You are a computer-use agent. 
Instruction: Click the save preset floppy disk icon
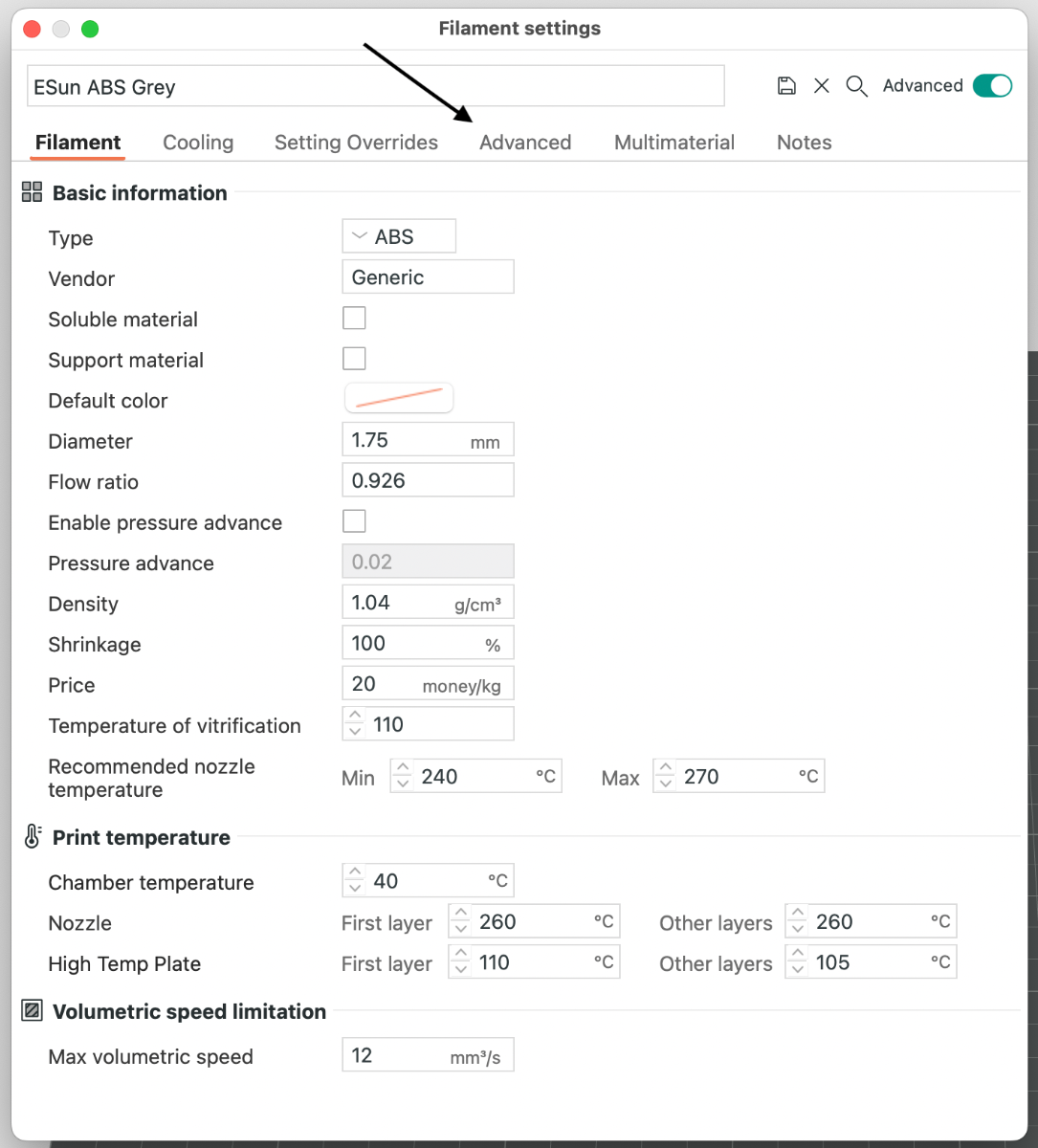(x=786, y=86)
